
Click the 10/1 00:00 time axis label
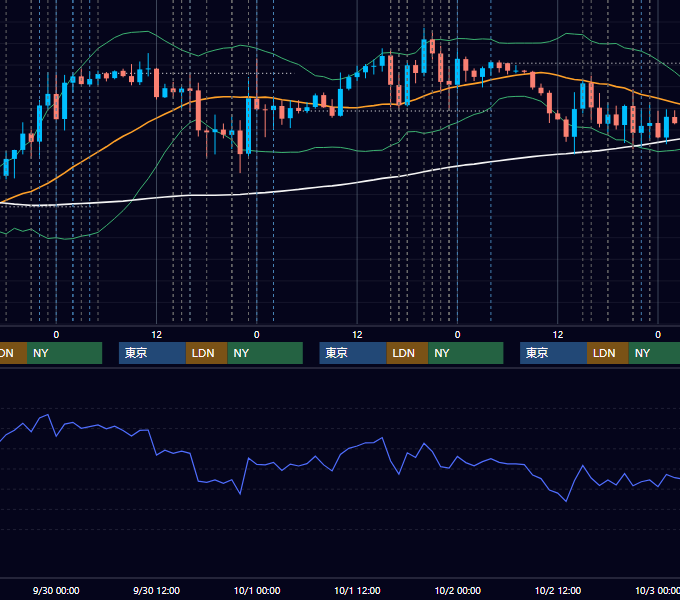[x=257, y=590]
